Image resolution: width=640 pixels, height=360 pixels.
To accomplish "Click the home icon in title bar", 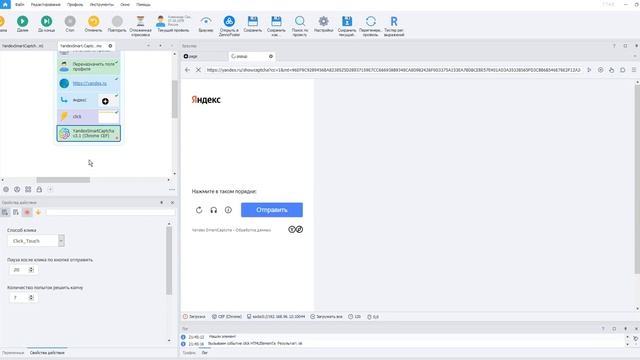I will pyautogui.click(x=5, y=4).
